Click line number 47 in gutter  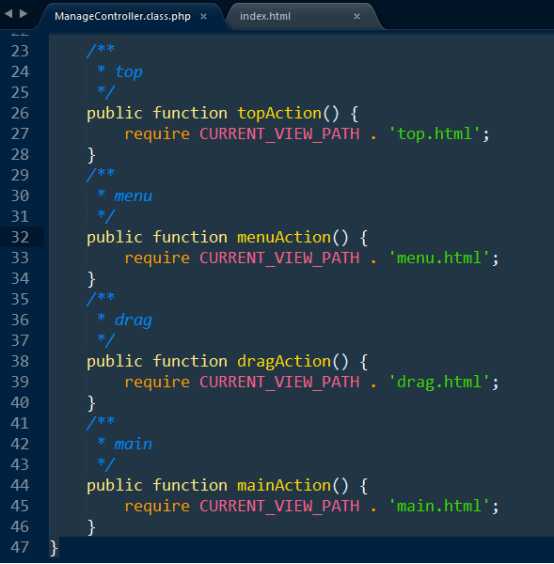(20, 547)
